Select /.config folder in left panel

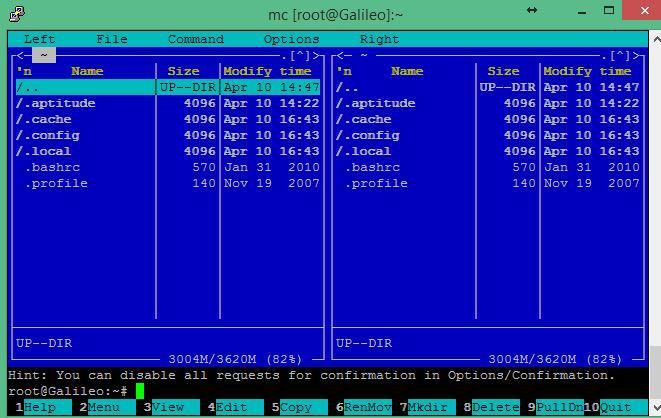tap(168, 135)
